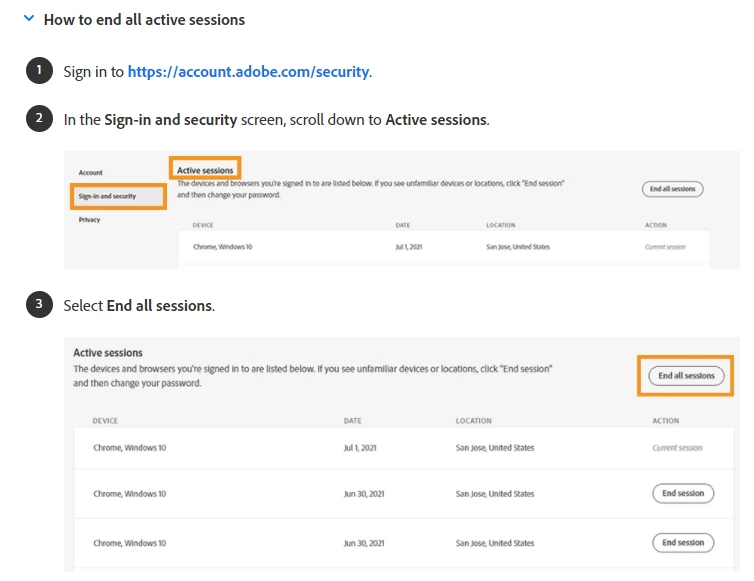End the first Jun 30 Chrome session
Viewport: 754px width, 581px height.
click(683, 493)
